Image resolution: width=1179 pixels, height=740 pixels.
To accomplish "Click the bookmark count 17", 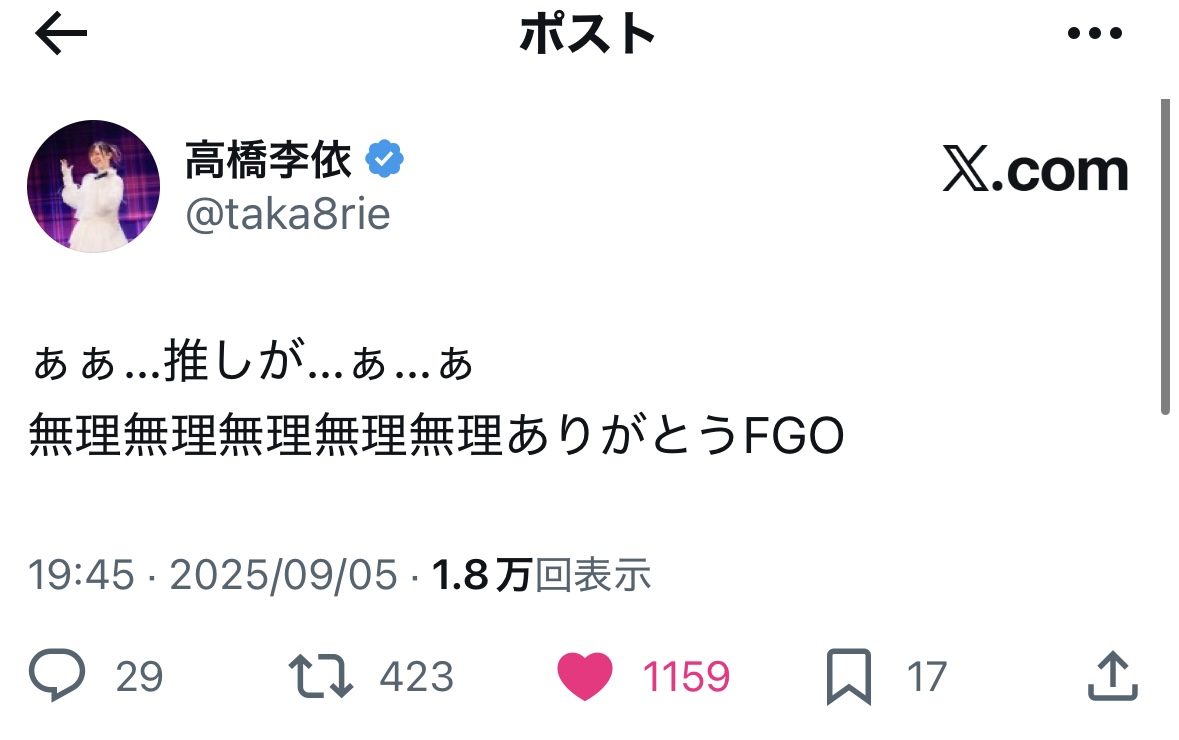I will tap(926, 678).
